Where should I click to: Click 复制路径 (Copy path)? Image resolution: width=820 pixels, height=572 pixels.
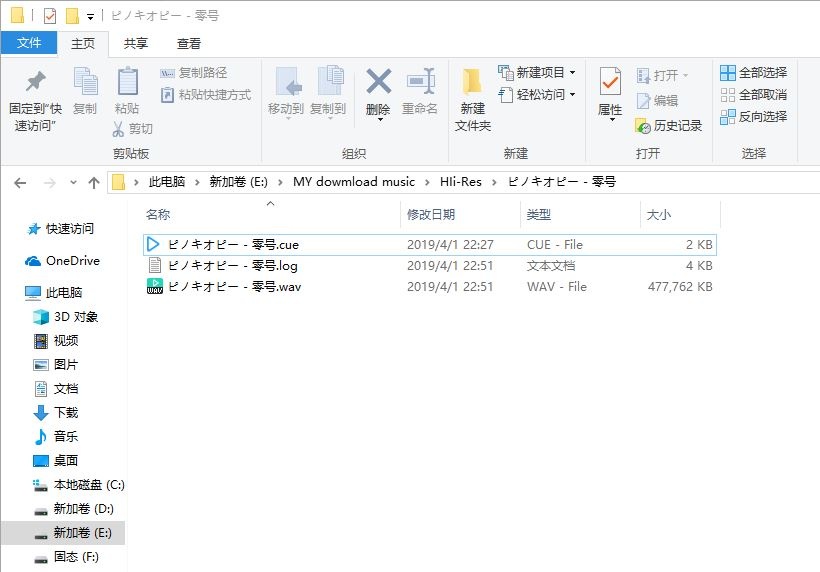[194, 73]
